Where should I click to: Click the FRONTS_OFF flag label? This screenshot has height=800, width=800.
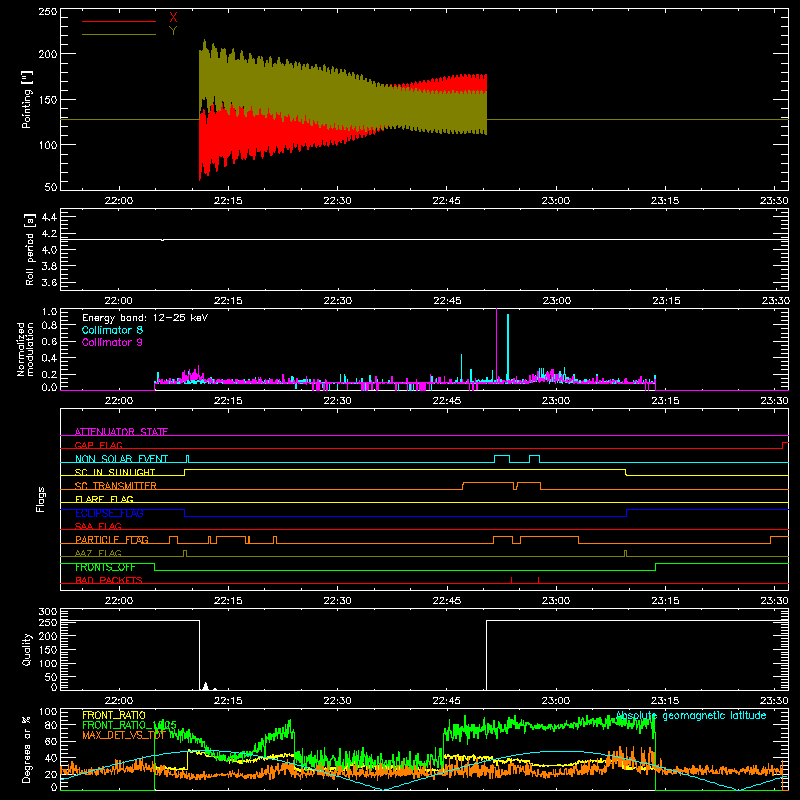(105, 567)
